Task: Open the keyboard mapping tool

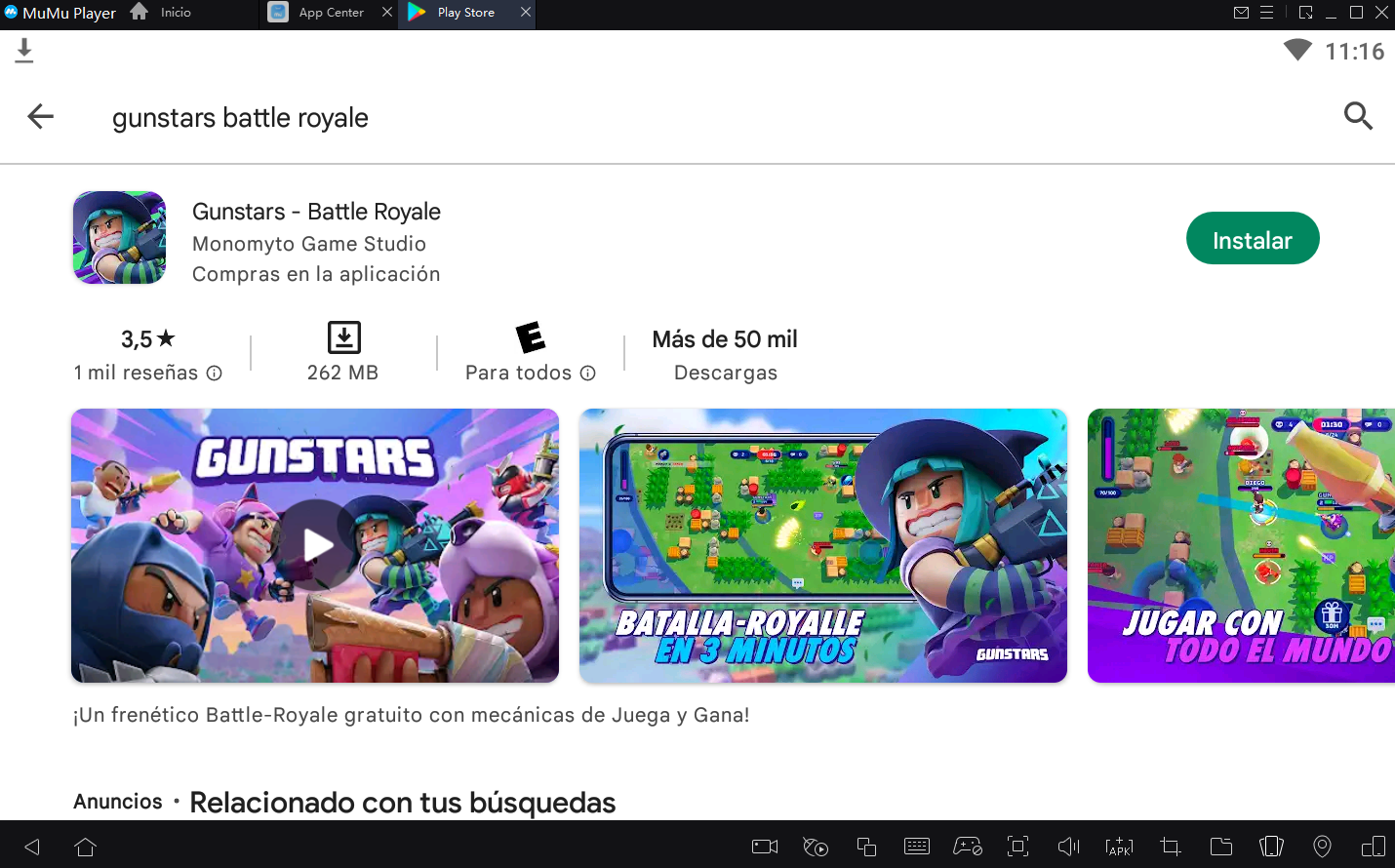Action: (917, 847)
